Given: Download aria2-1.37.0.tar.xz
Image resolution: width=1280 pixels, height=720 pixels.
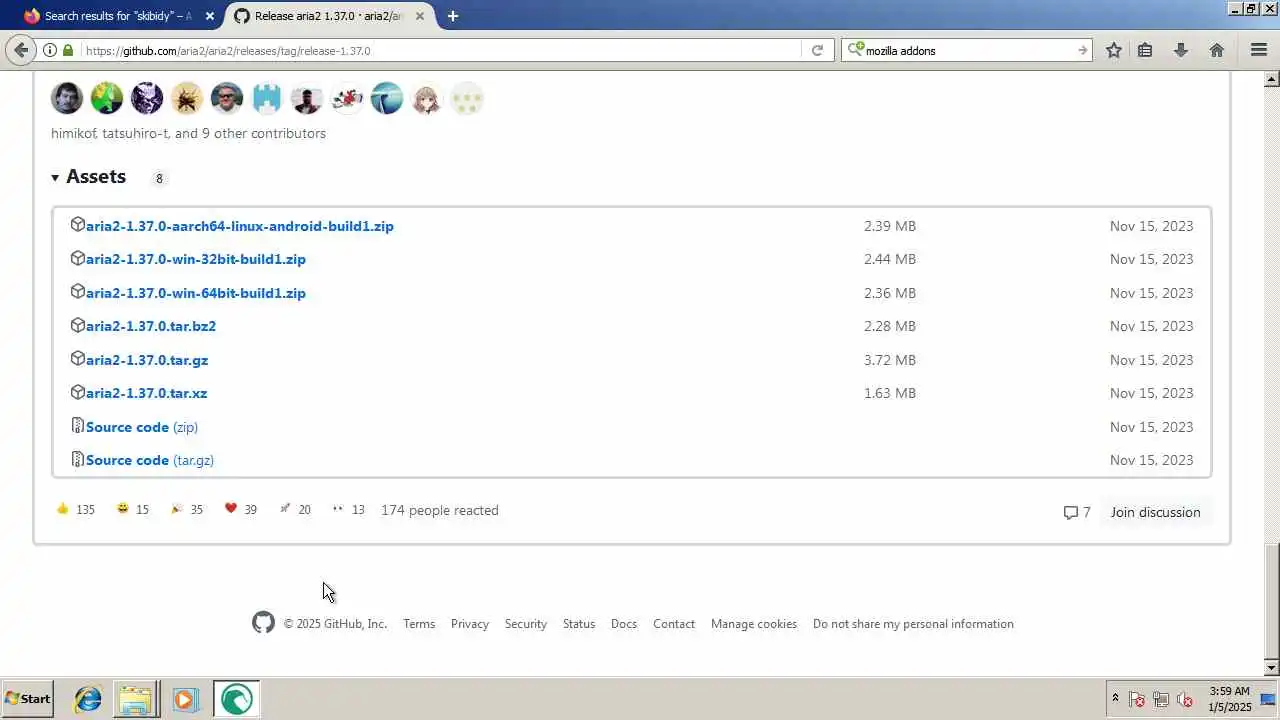Looking at the screenshot, I should (x=146, y=393).
